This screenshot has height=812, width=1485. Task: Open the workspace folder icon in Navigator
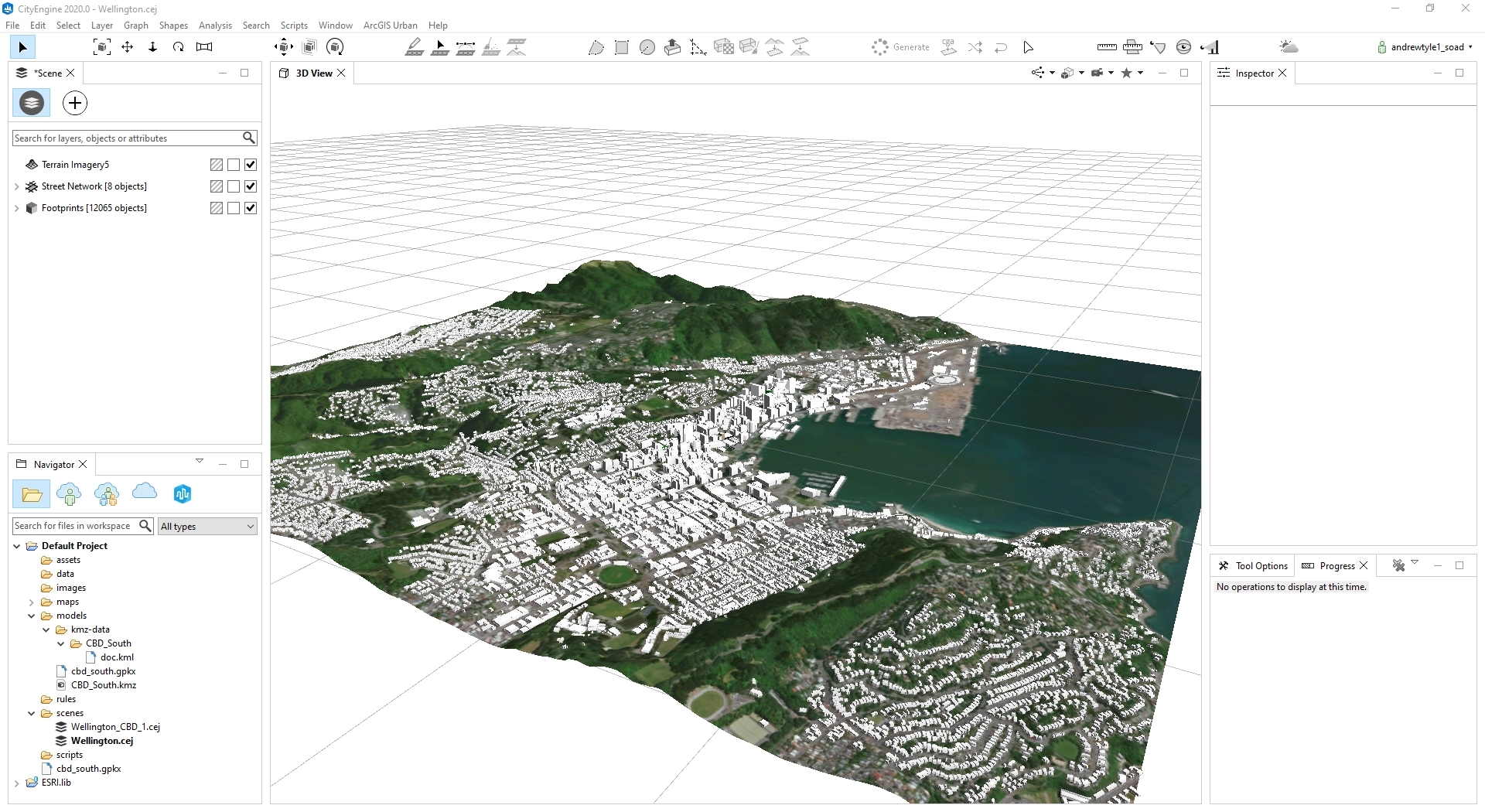point(32,494)
